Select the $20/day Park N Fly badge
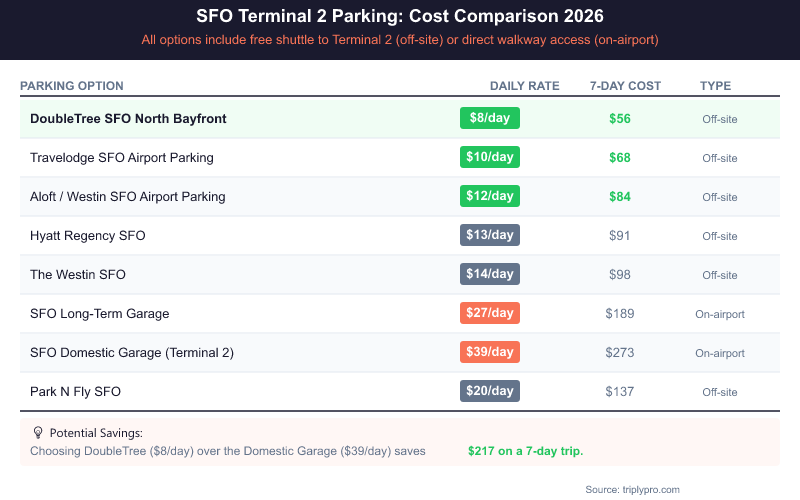 [x=490, y=391]
